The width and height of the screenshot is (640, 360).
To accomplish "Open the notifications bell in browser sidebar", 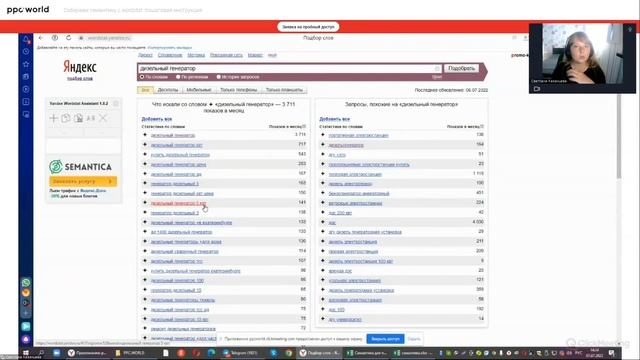I will pos(26,40).
